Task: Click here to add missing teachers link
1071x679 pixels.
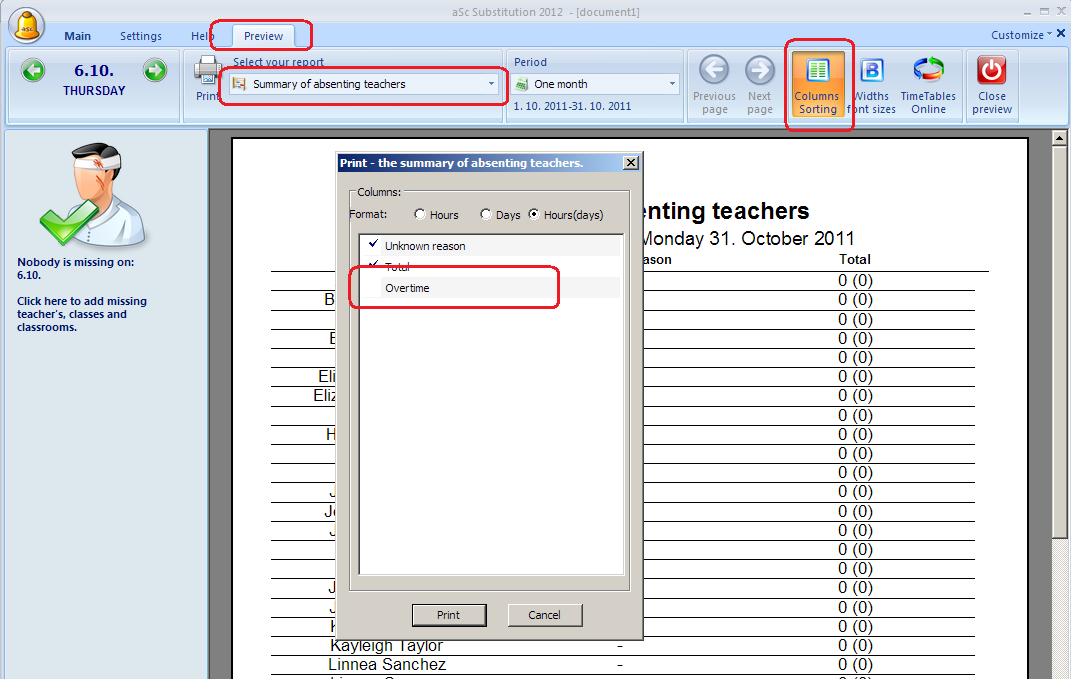Action: [x=82, y=314]
